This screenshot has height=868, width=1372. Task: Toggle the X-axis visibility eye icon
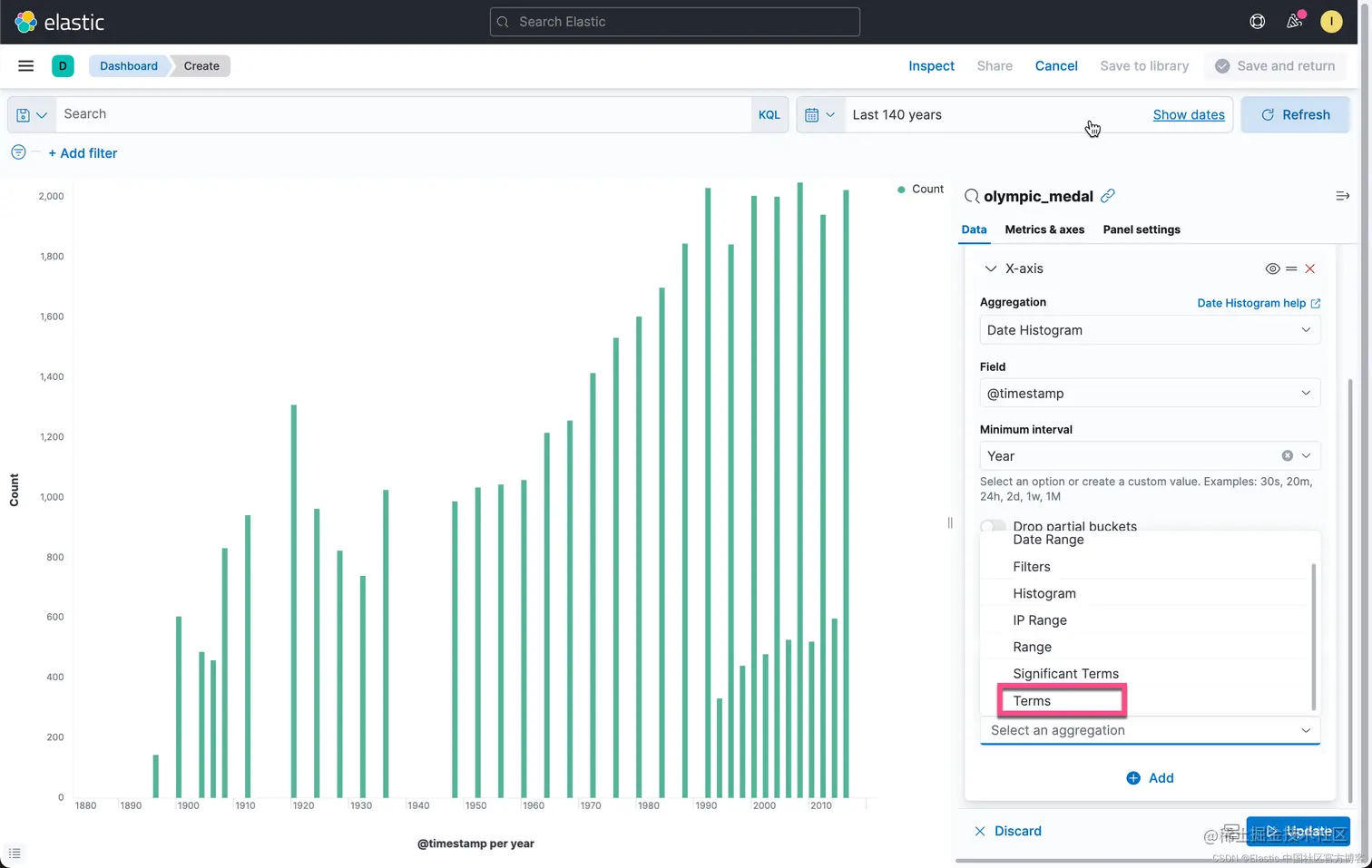pos(1272,268)
